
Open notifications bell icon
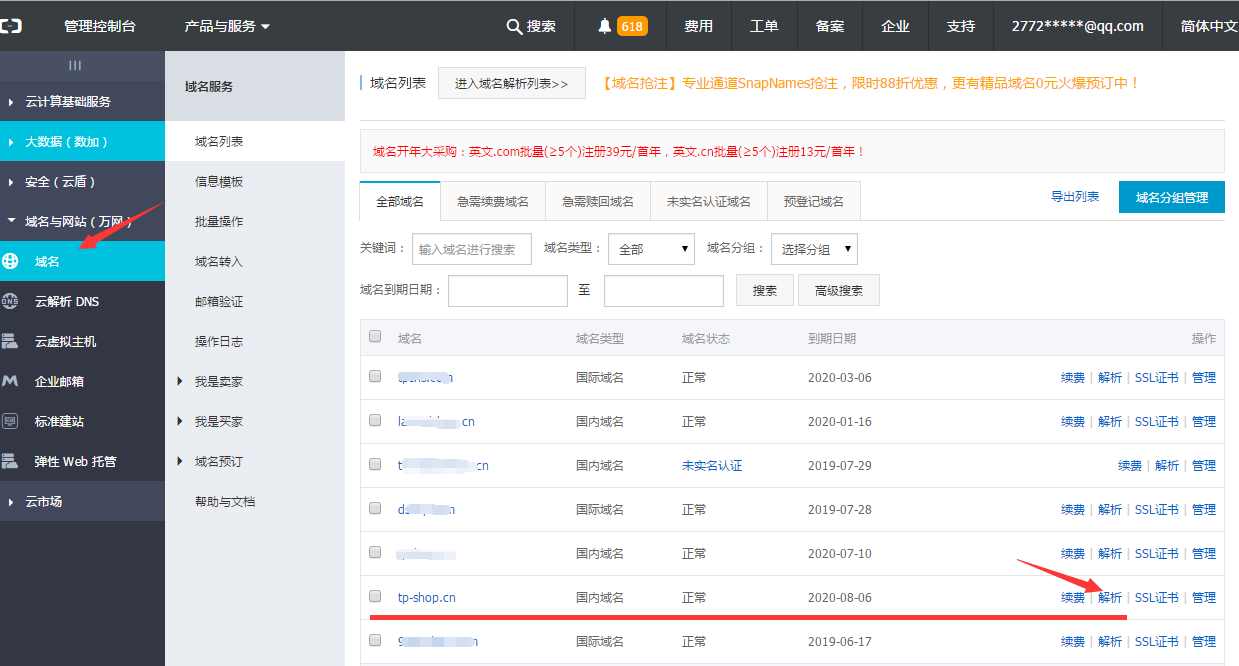pyautogui.click(x=604, y=26)
